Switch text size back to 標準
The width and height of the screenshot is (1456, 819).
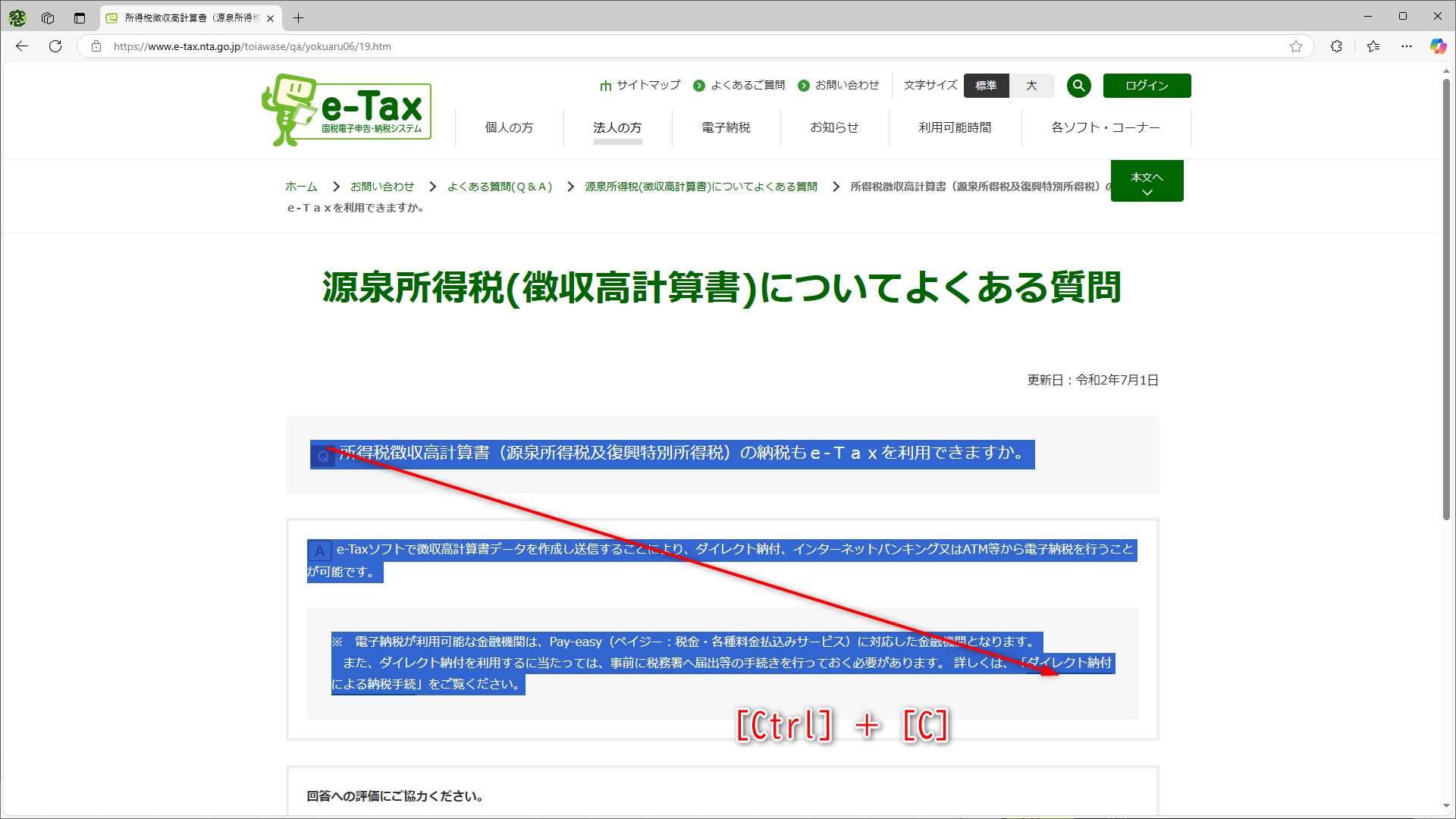coord(986,86)
